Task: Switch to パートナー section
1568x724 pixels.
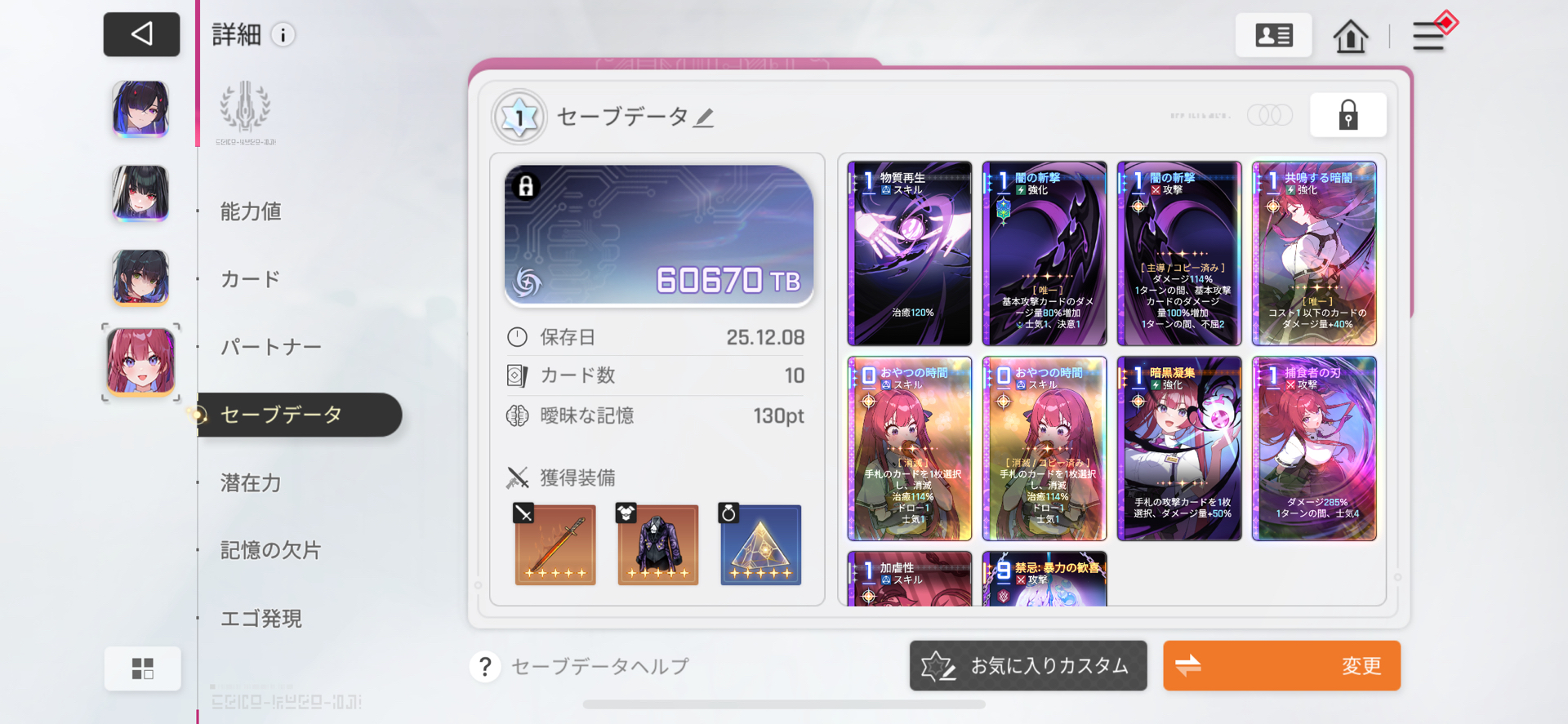Action: point(271,347)
